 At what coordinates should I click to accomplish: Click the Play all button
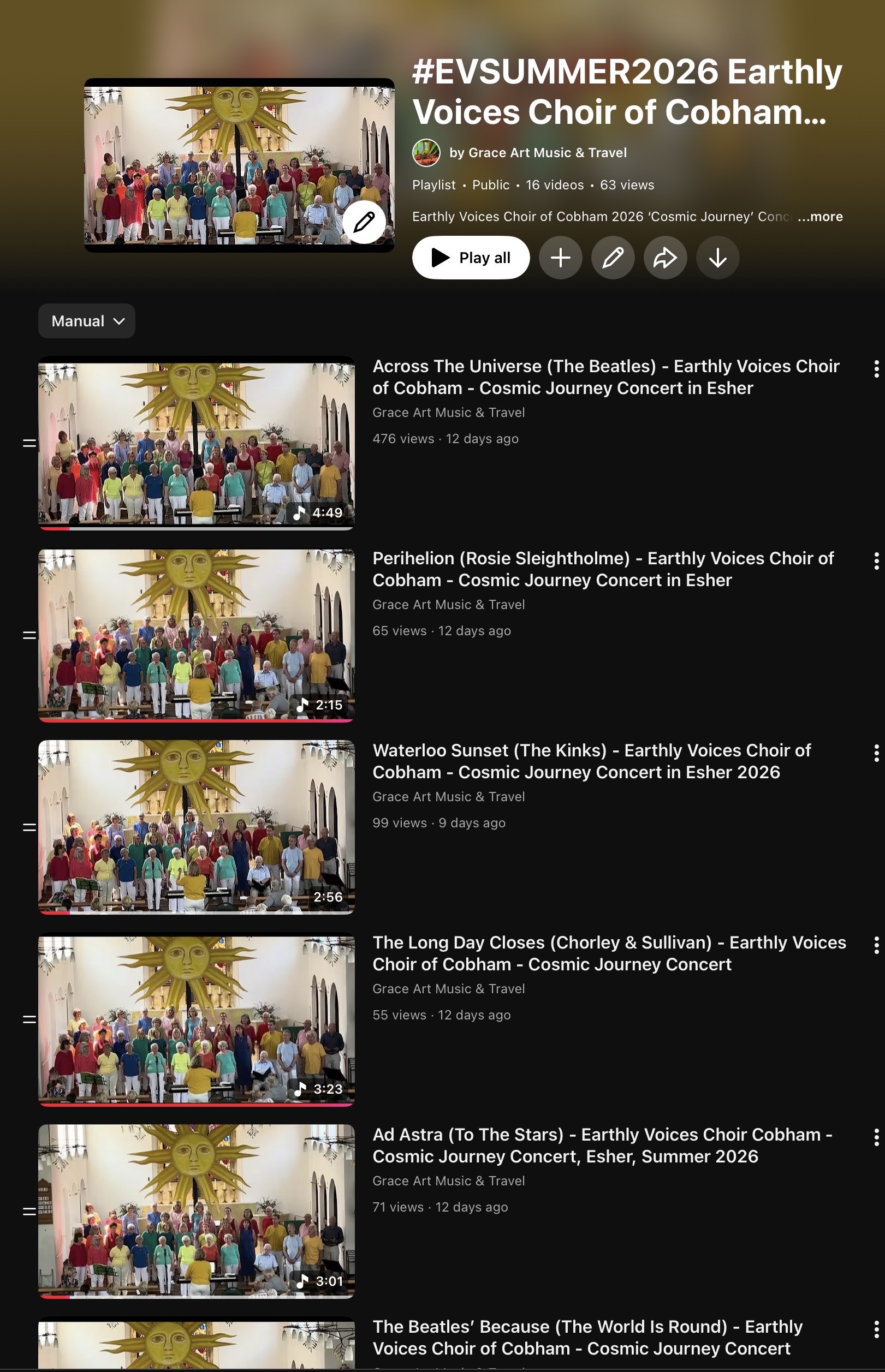point(471,258)
